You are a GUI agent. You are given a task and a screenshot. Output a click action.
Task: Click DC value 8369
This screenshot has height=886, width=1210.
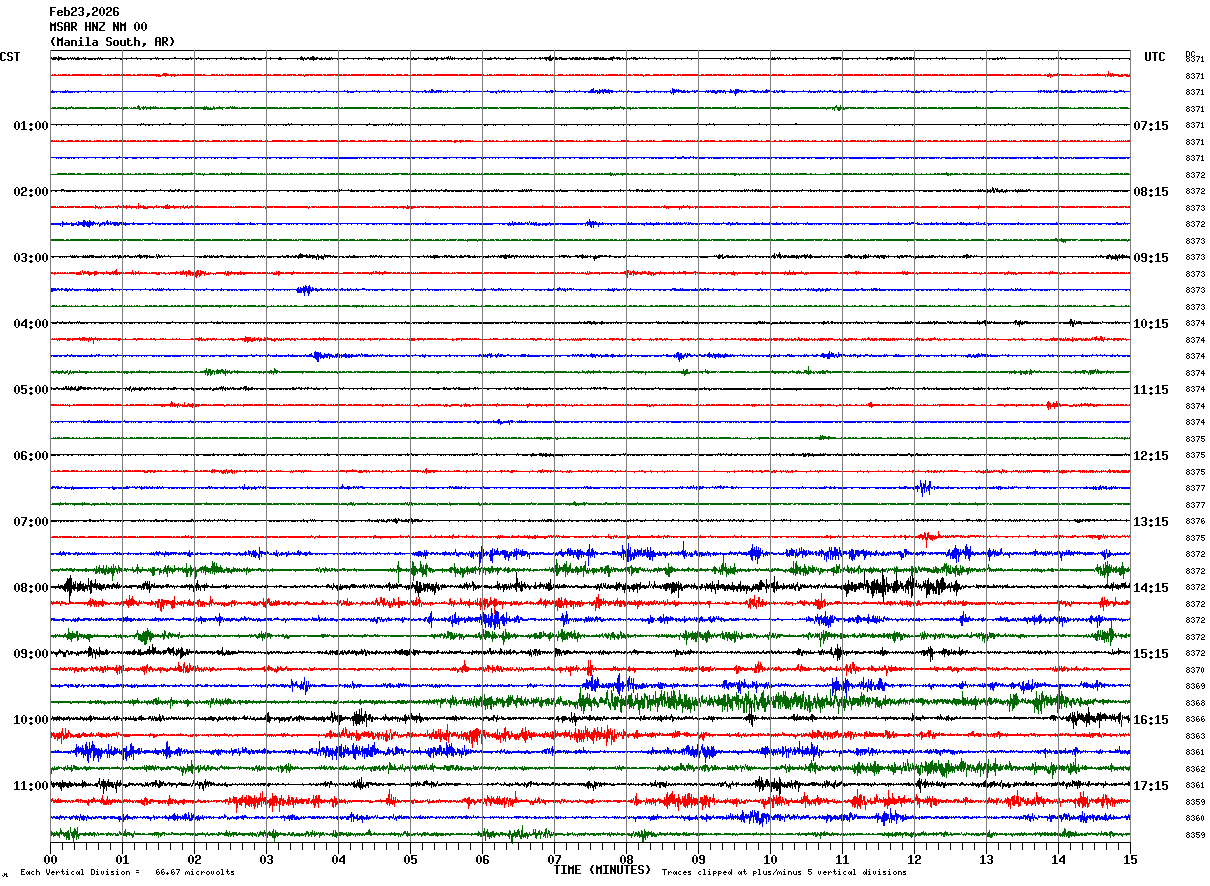(1195, 686)
